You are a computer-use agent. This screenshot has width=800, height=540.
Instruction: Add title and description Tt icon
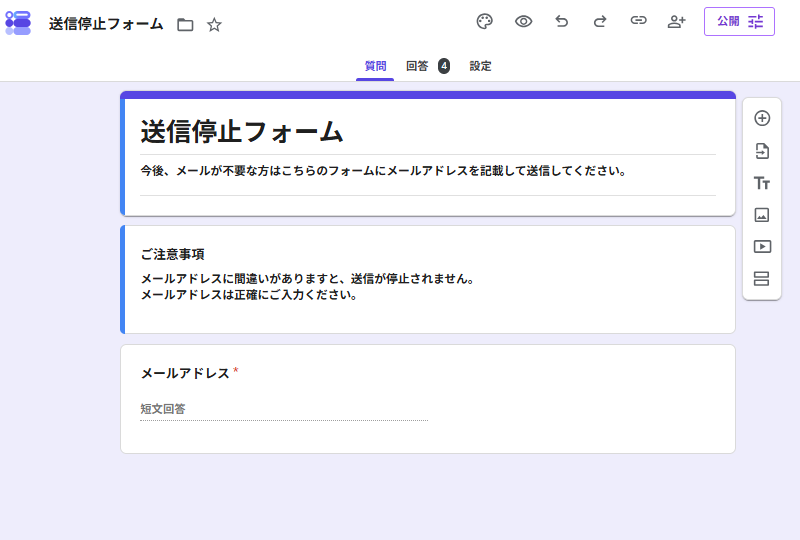click(762, 183)
